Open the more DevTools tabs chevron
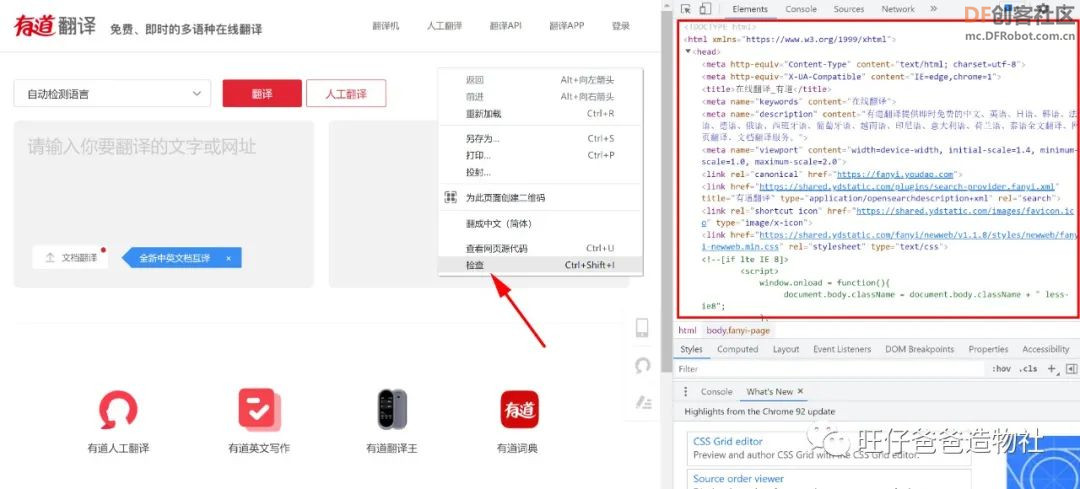 933,9
